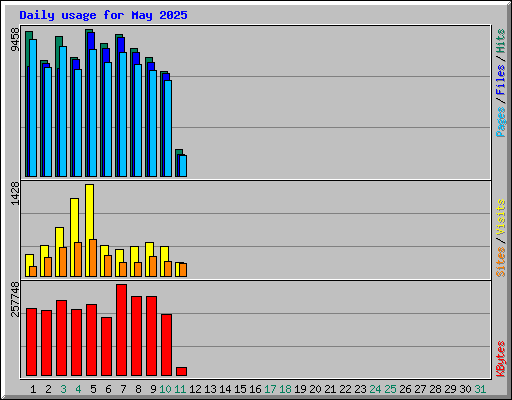Click the day 11 short cyan pages bar

click(183, 166)
